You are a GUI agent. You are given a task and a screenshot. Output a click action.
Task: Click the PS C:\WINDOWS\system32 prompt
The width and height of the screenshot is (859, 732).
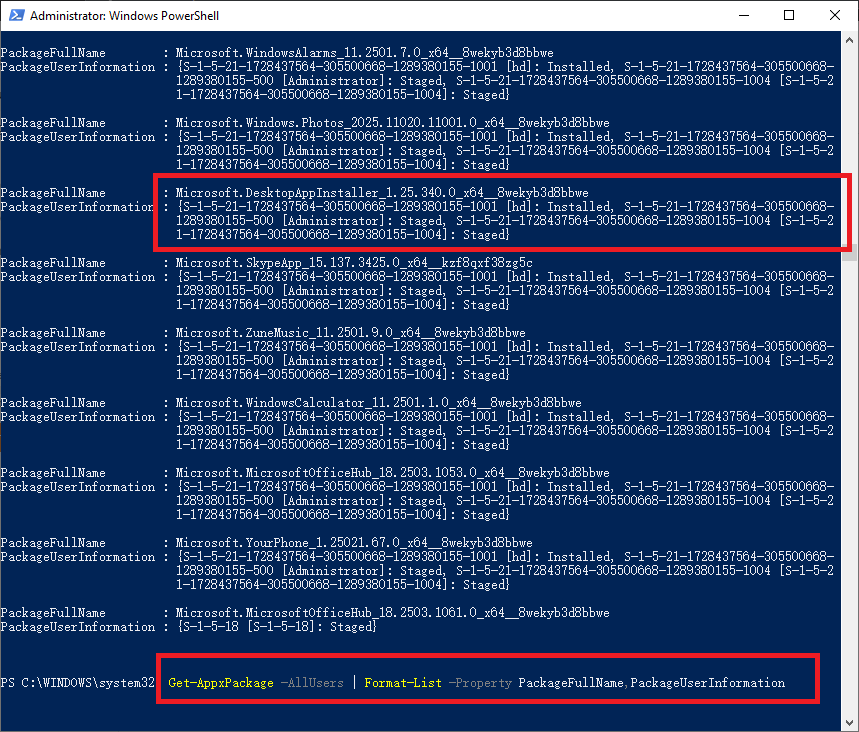tap(78, 683)
